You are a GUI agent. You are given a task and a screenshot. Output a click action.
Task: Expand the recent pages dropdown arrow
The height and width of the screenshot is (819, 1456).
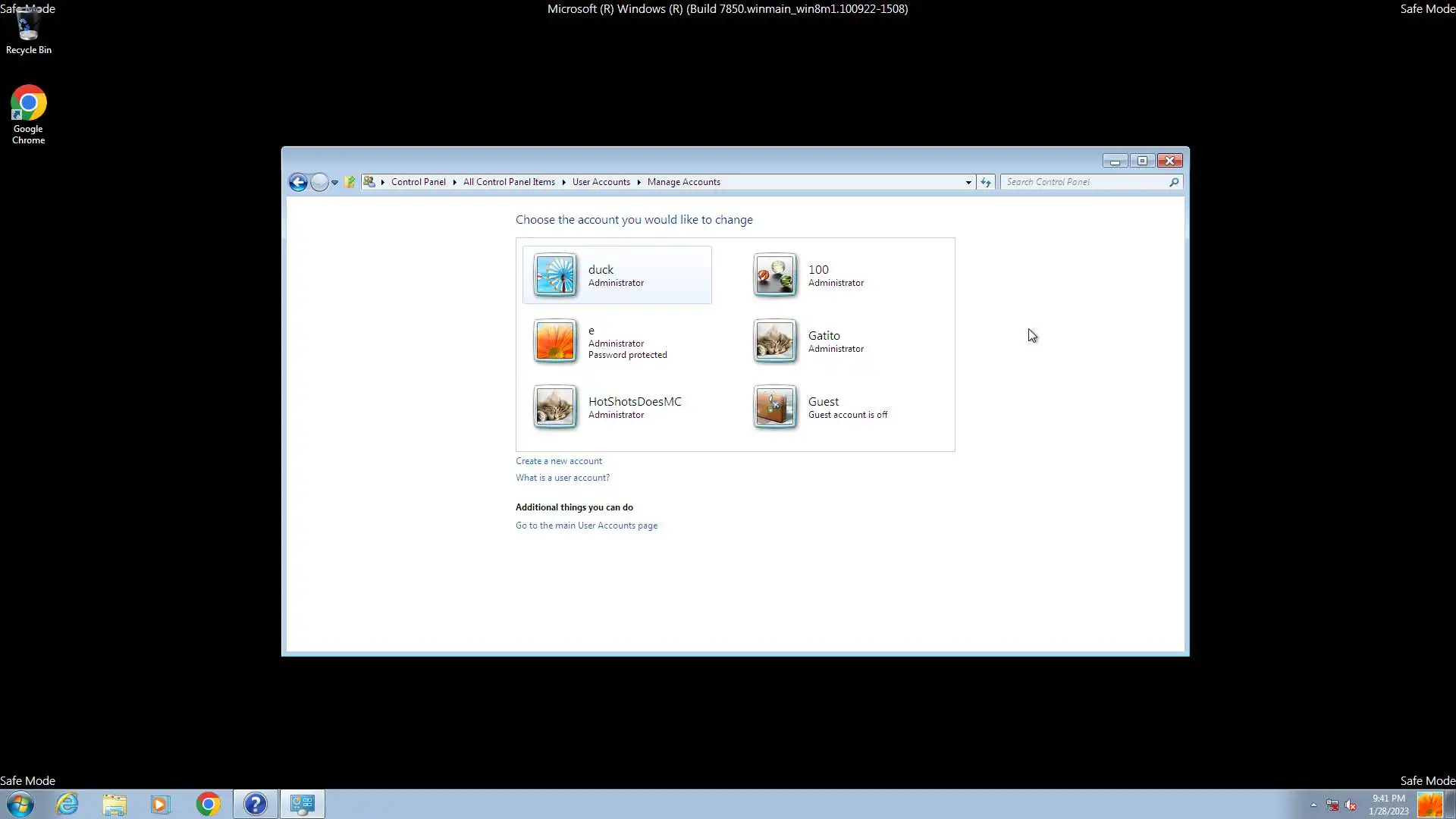click(x=334, y=182)
